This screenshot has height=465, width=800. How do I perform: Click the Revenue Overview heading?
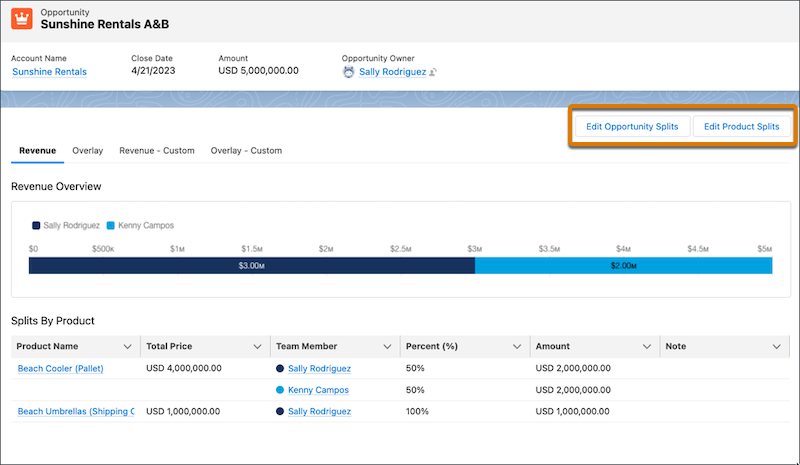point(56,186)
